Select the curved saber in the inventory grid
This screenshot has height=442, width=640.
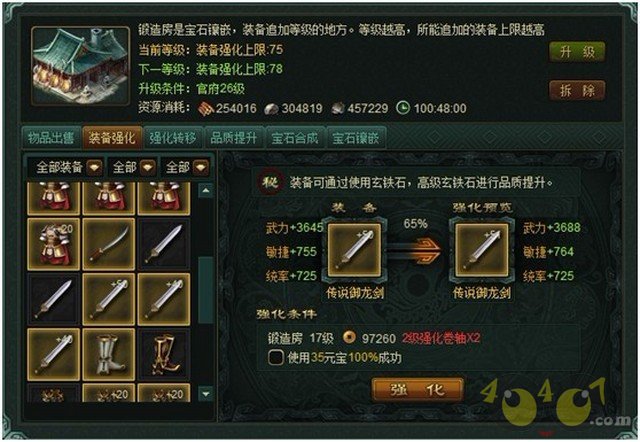(109, 244)
